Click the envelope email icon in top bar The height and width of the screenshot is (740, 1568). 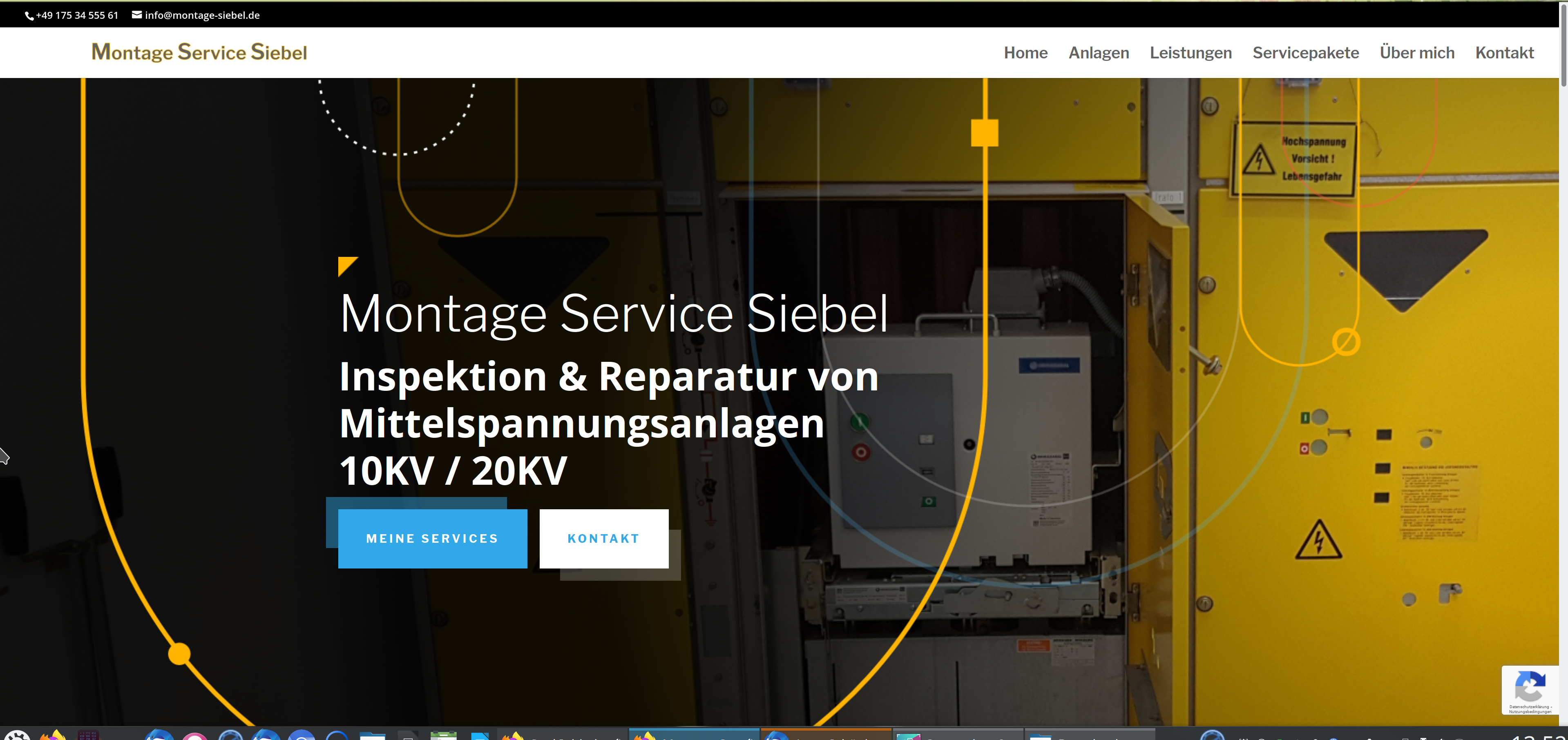[x=137, y=15]
